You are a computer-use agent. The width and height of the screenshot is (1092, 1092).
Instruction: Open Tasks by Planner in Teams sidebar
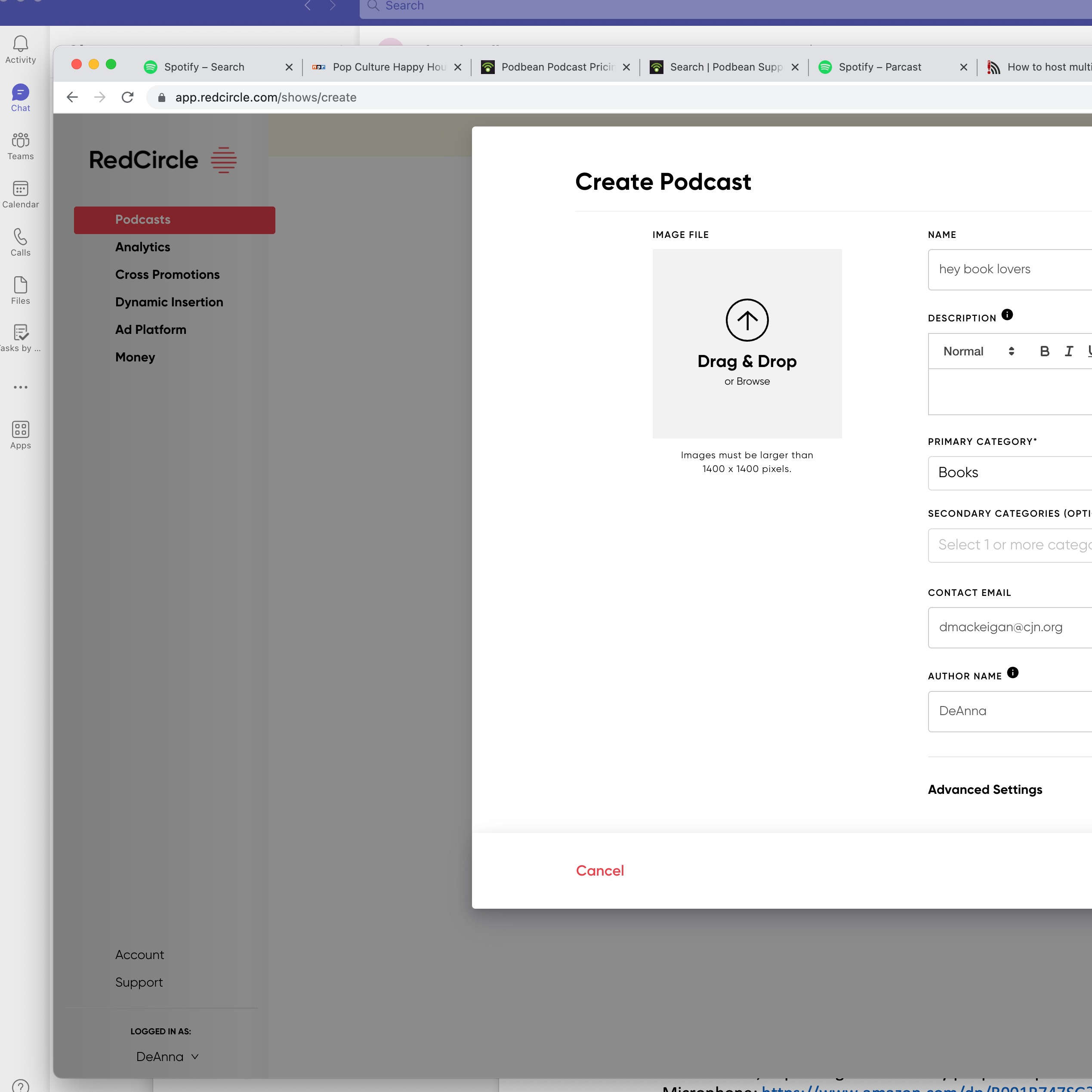coord(20,338)
